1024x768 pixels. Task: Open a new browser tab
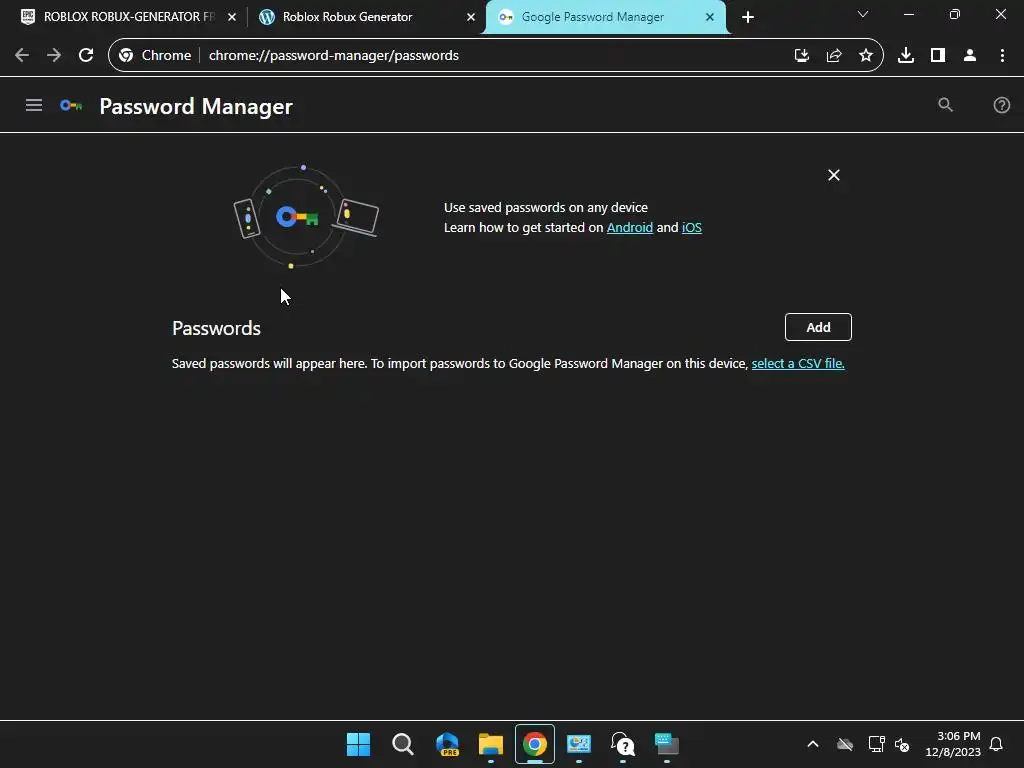(748, 17)
